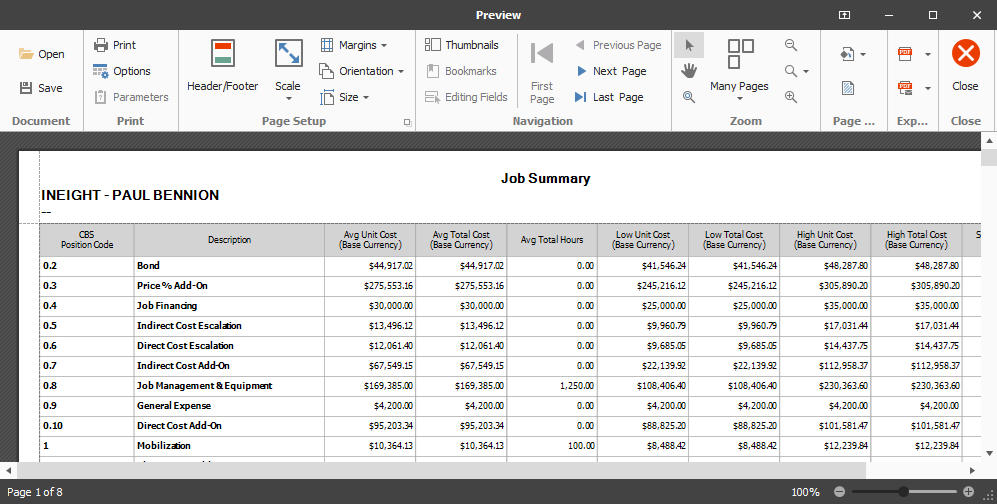This screenshot has width=997, height=504.
Task: Click the Print icon
Action: click(115, 45)
